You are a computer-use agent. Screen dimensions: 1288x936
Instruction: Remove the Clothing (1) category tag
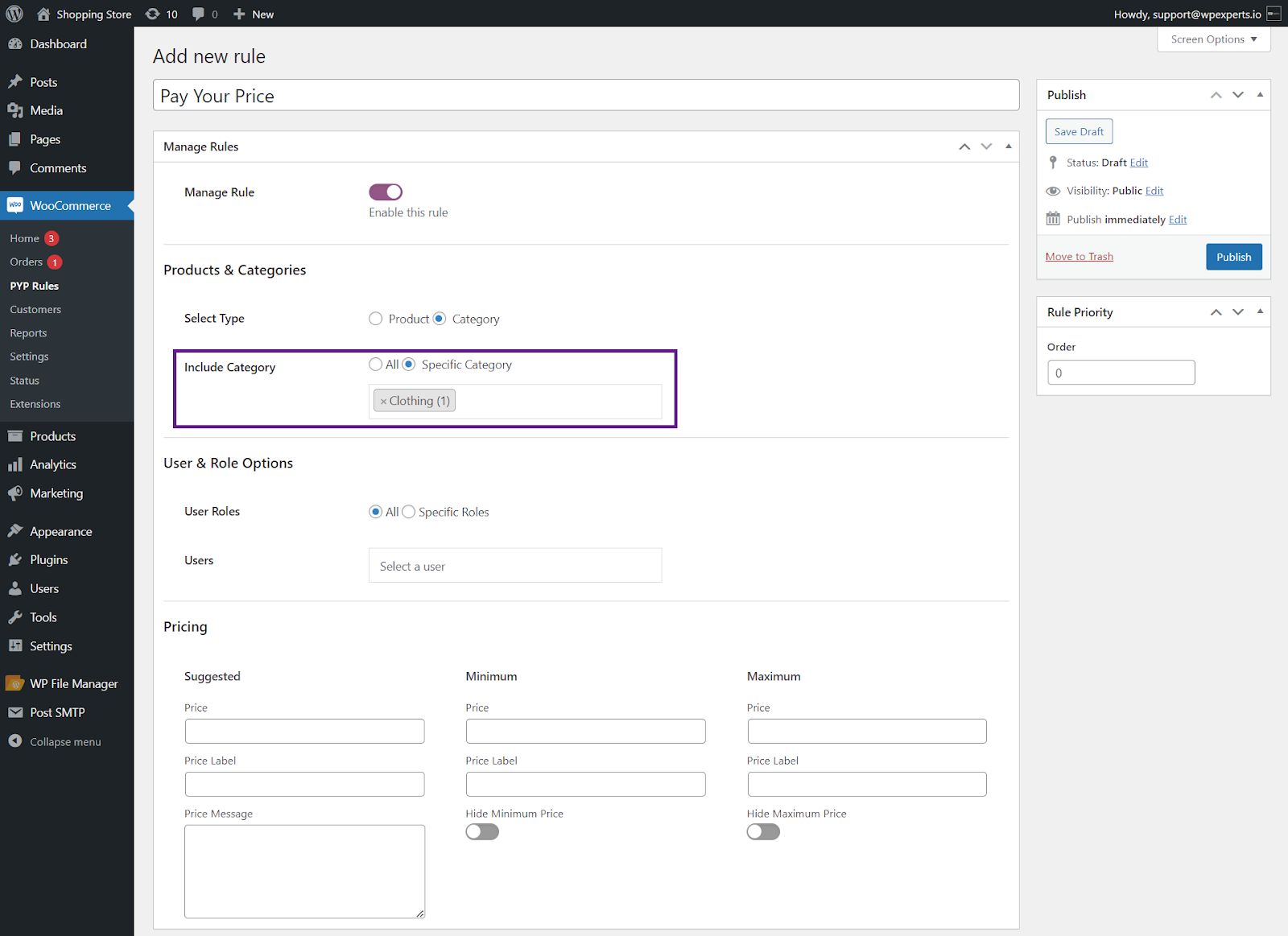(x=383, y=402)
